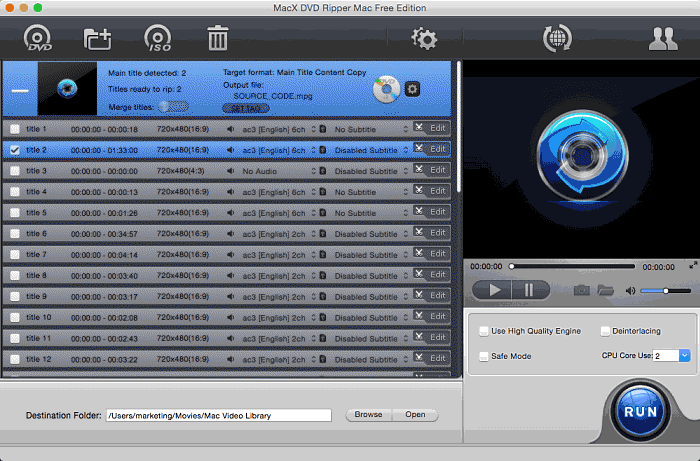This screenshot has width=700, height=461.
Task: Click the globe update icon
Action: [557, 38]
